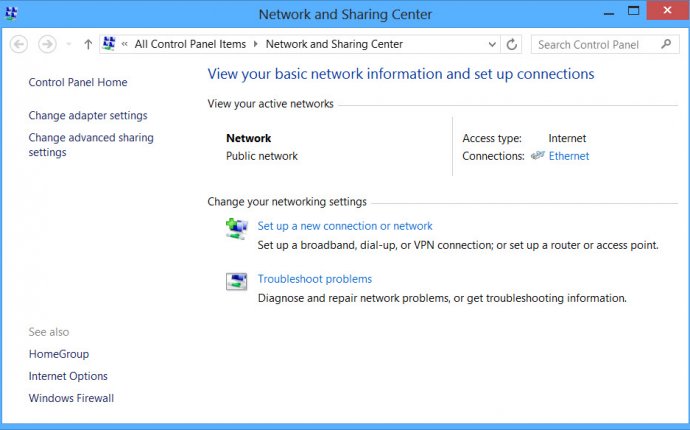Click the Ethernet connection icon
This screenshot has width=690, height=430.
(538, 155)
